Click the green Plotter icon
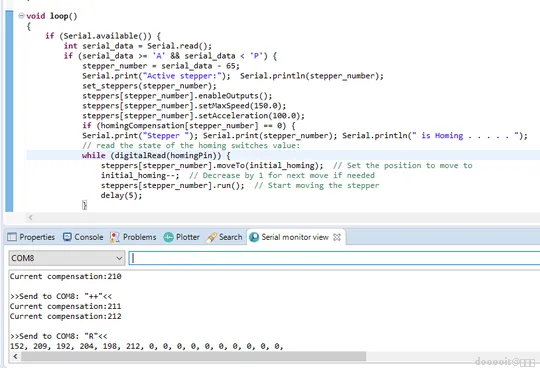The height and width of the screenshot is (368, 540). 168,237
